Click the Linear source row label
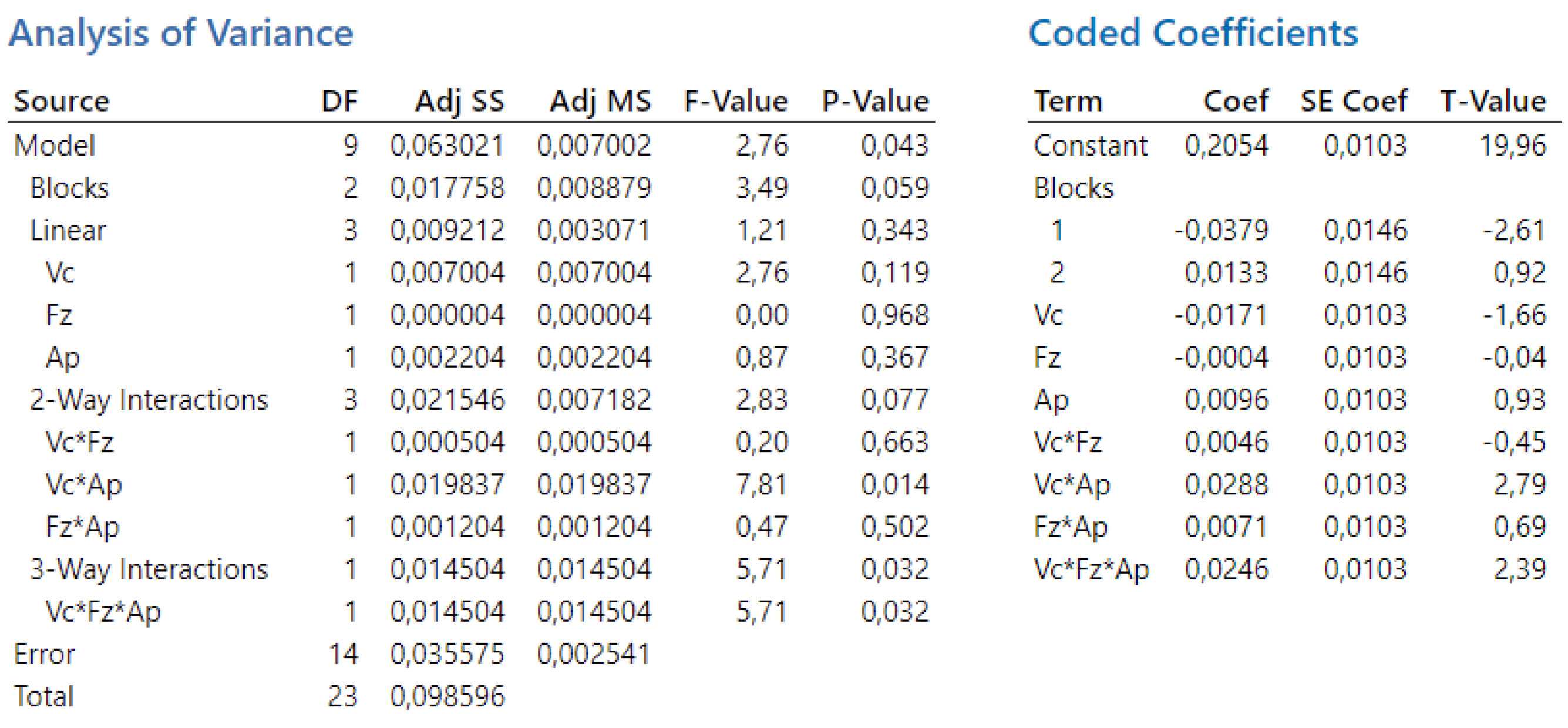1568x728 pixels. 68,231
